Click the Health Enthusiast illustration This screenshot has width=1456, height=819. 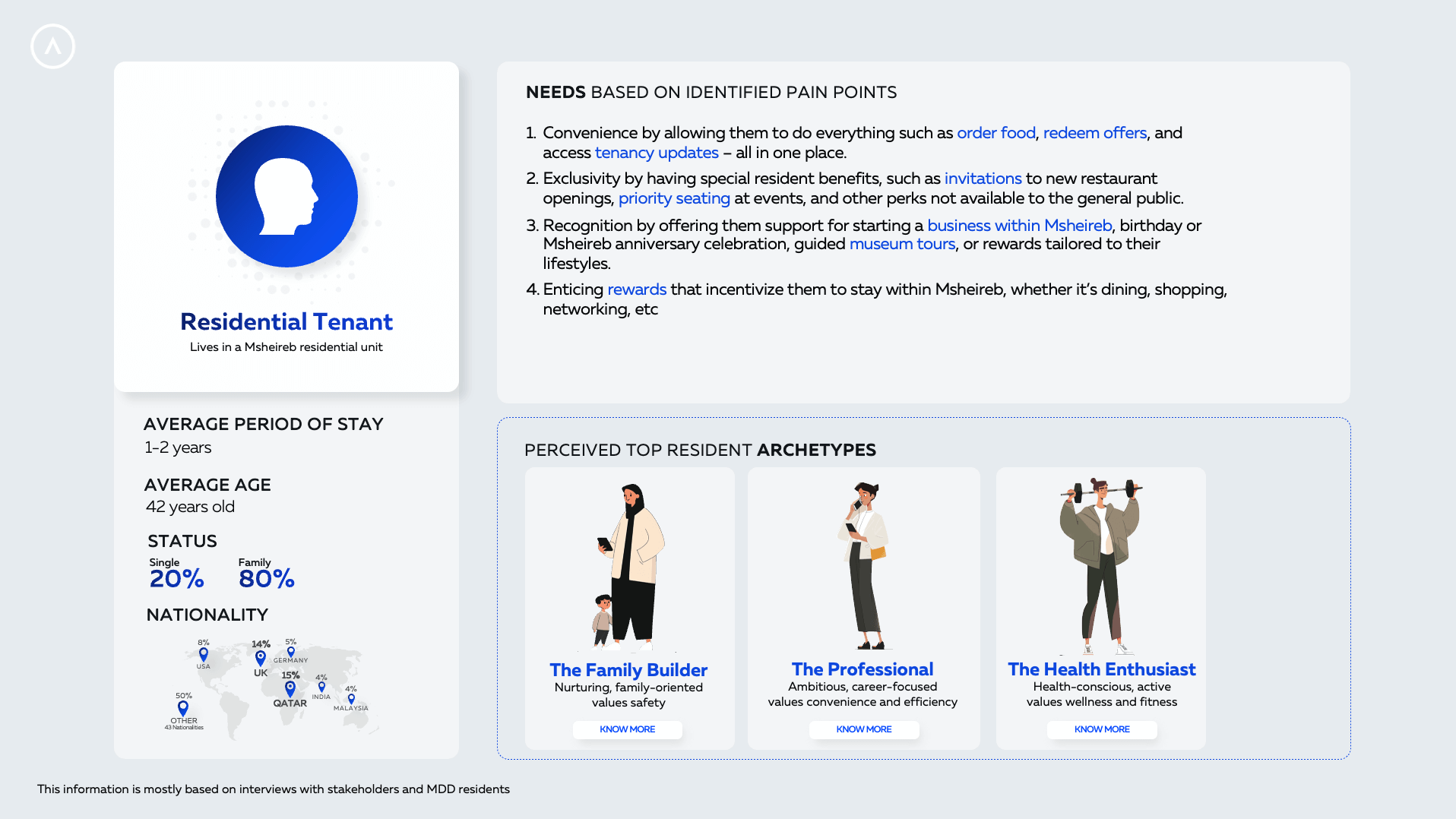[x=1101, y=565]
